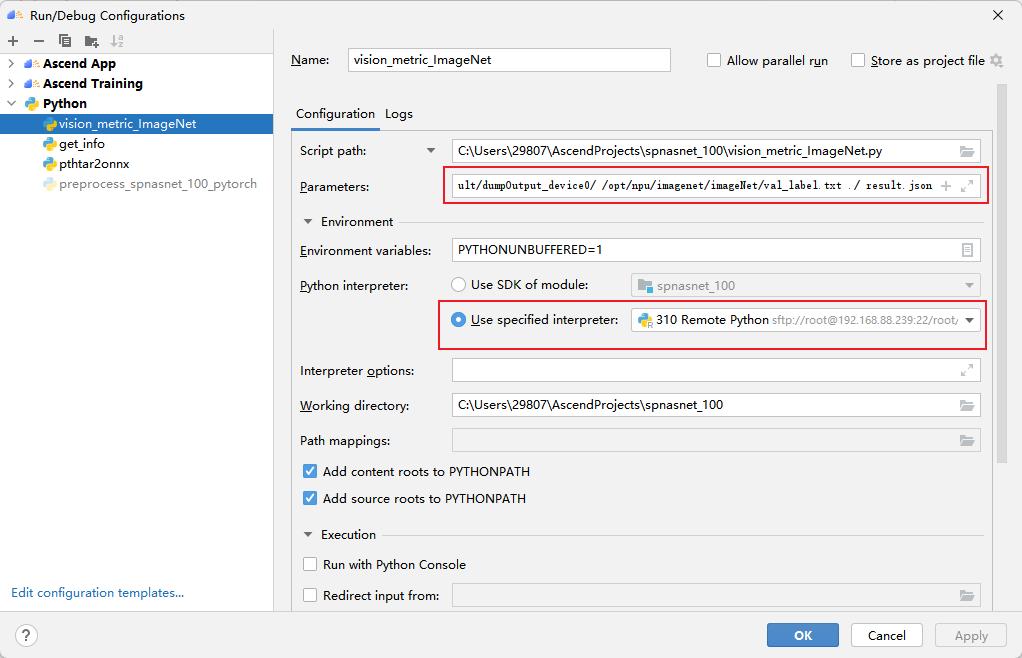
Task: Expand the Ascend App tree node
Action: [10, 63]
